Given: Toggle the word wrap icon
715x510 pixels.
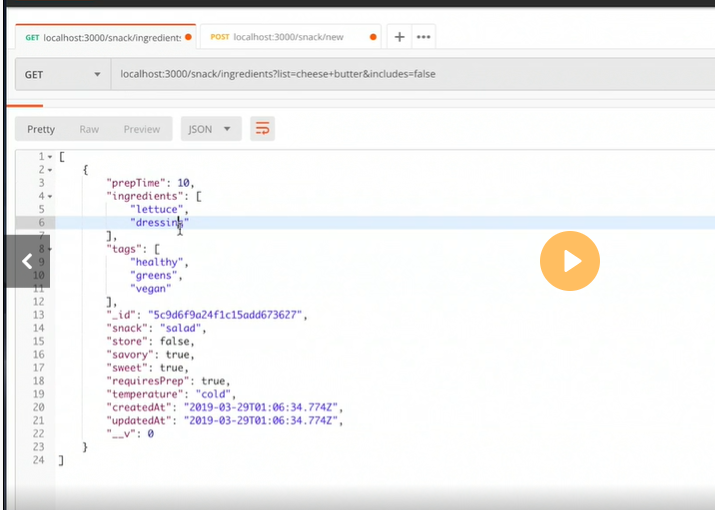Looking at the screenshot, I should point(262,129).
